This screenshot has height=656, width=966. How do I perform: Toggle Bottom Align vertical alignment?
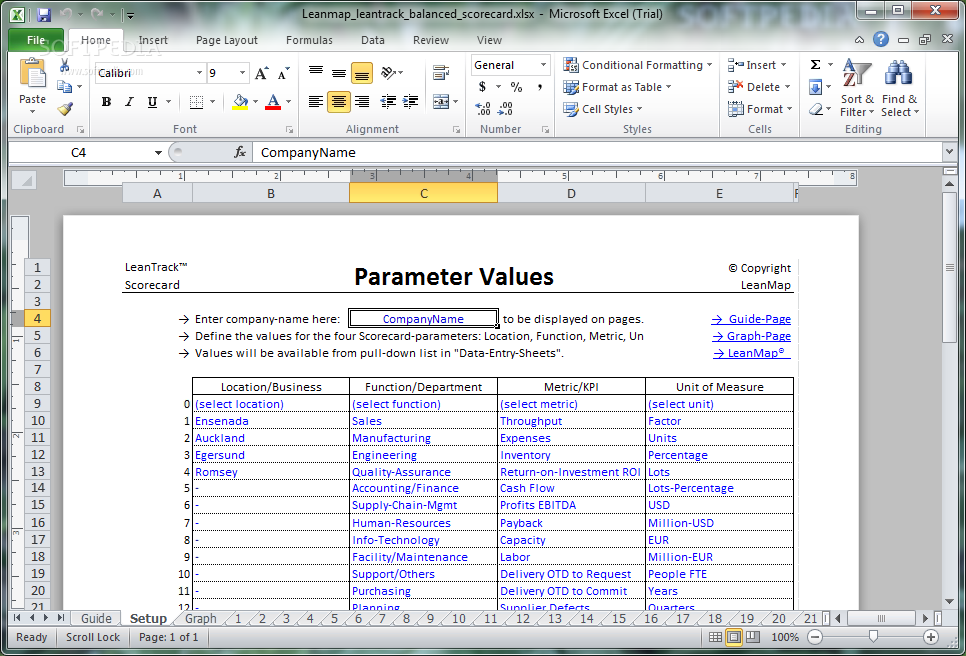362,73
